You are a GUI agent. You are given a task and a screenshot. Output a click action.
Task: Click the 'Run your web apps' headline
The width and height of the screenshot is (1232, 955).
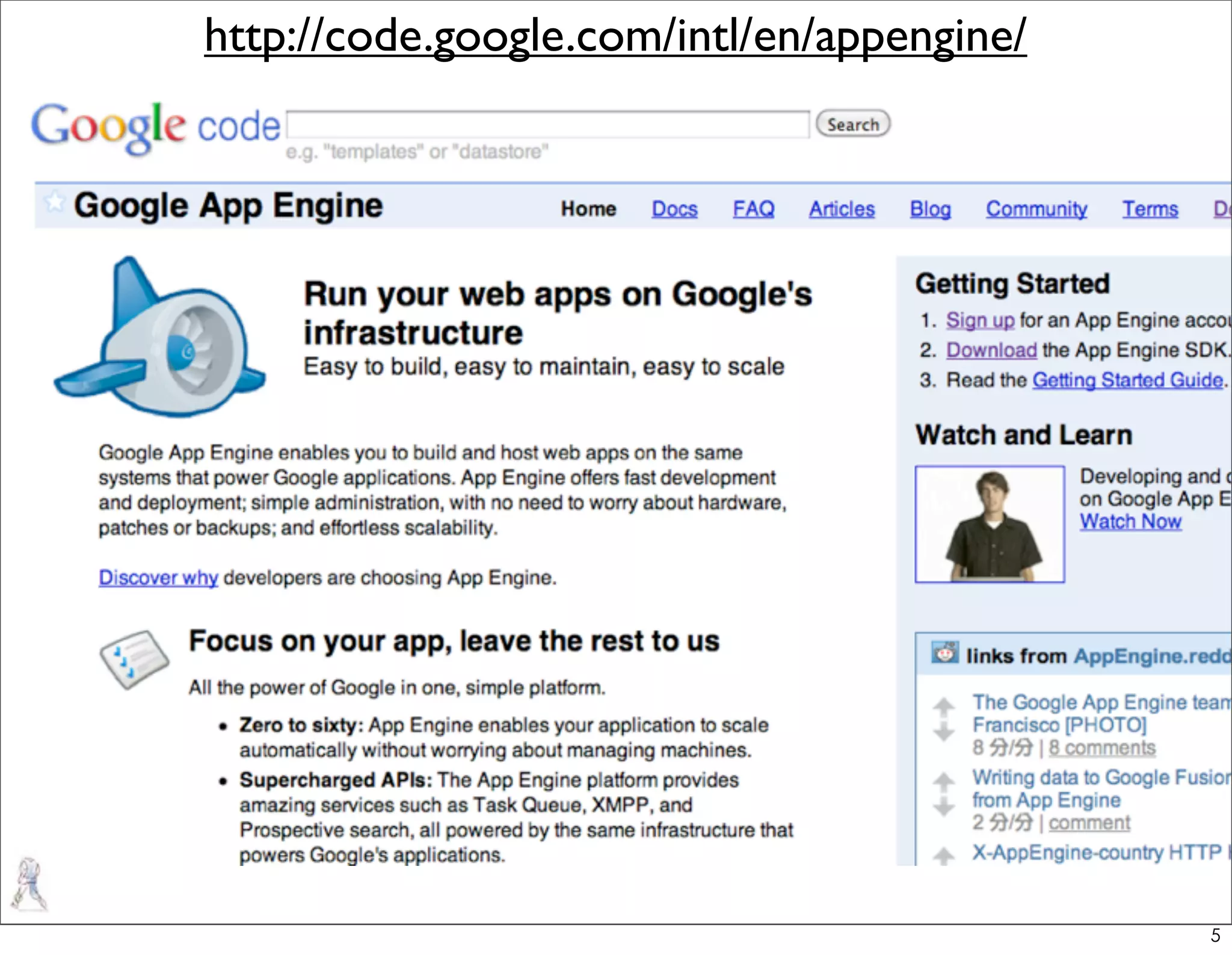coord(558,314)
